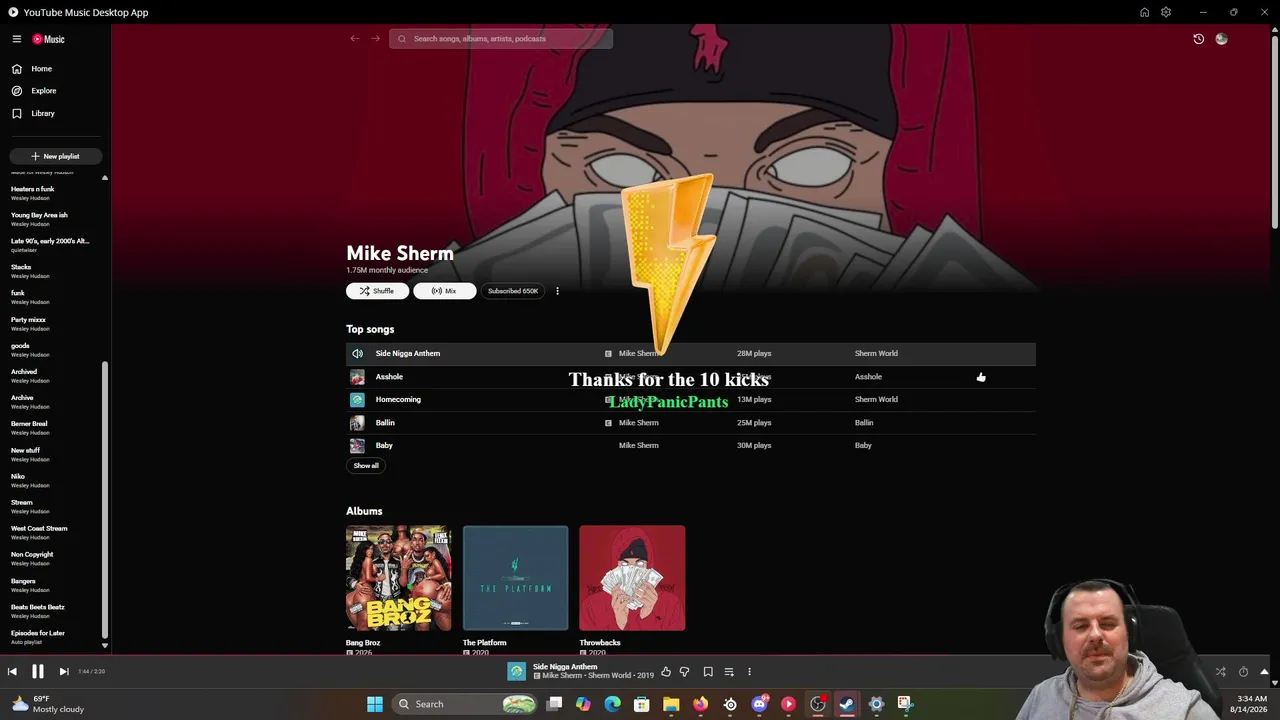The image size is (1280, 720).
Task: Click the Windows taskbar Search box
Action: pyautogui.click(x=465, y=704)
